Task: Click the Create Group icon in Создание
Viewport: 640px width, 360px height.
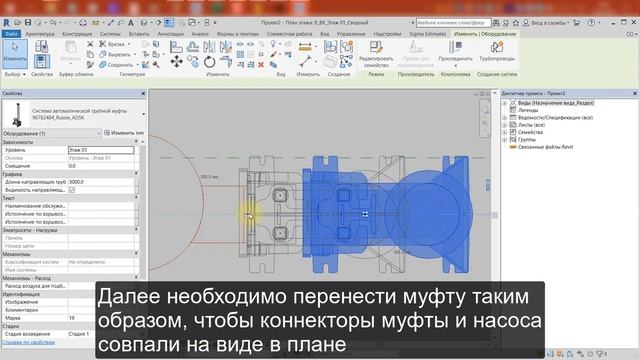Action: click(x=347, y=47)
